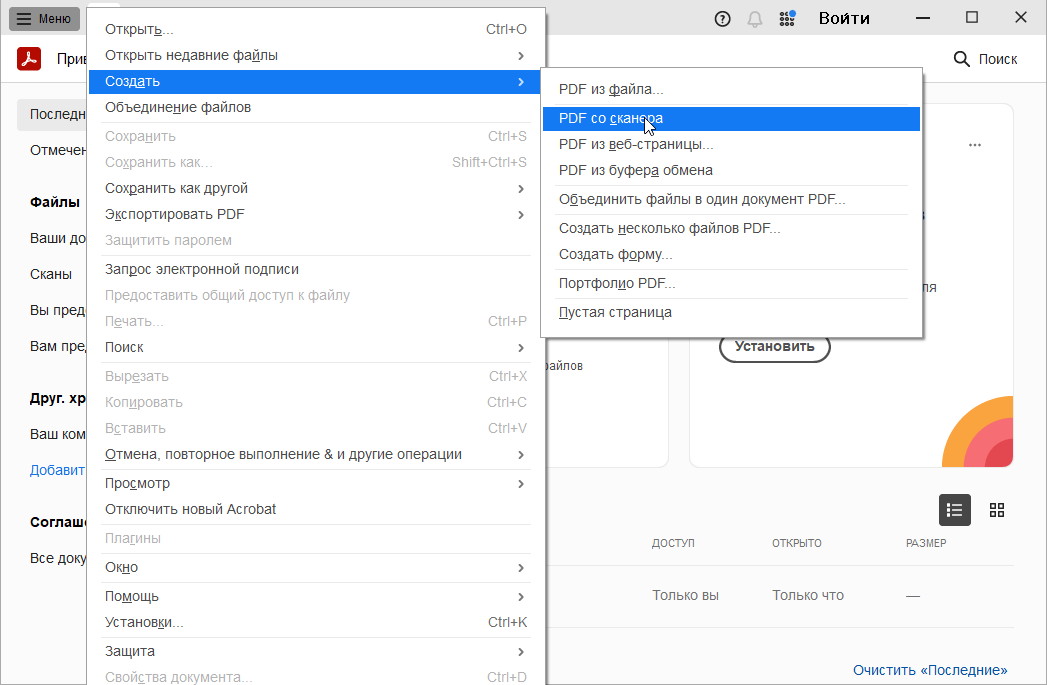Choose PDF из веб-страницы...

click(x=731, y=145)
